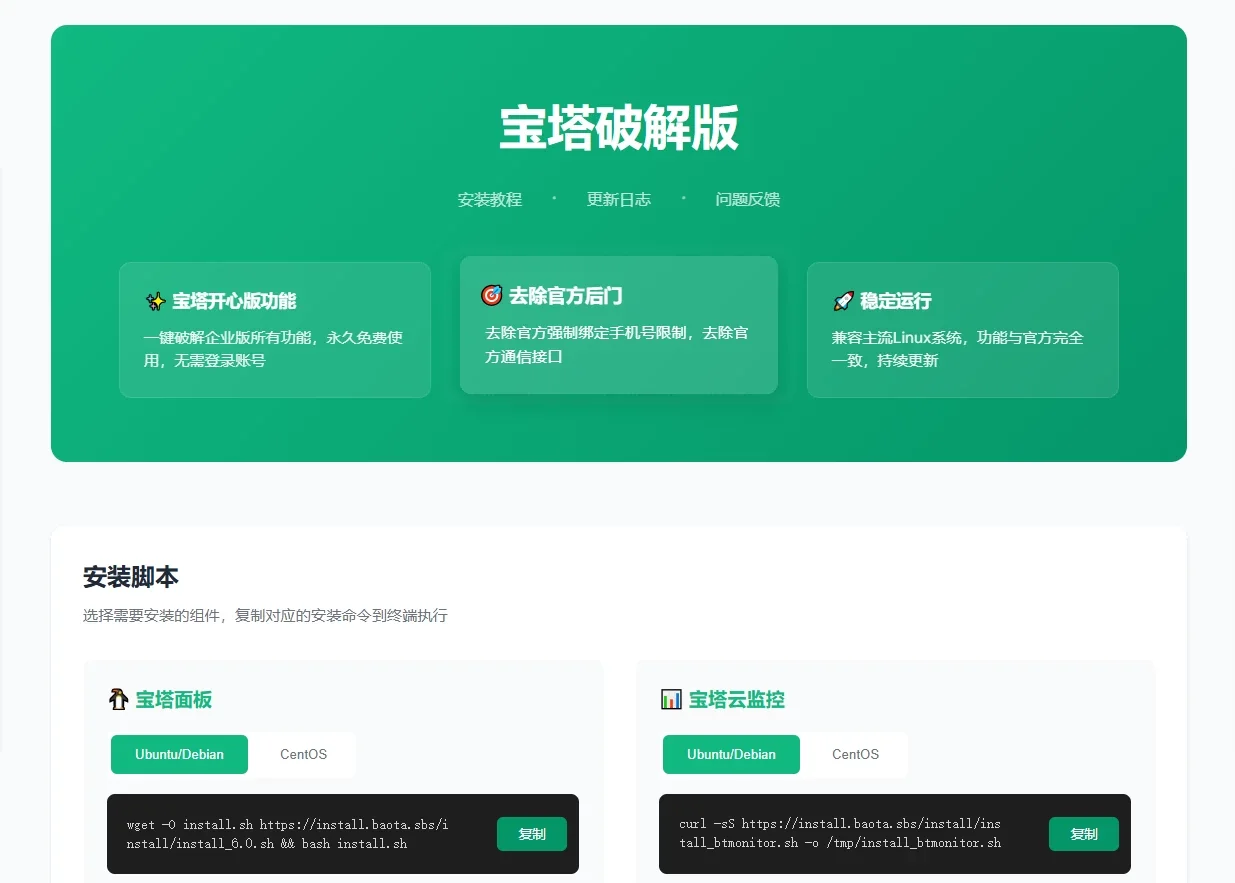Switch to Ubuntu/Debian tab in 宝塔云监控

point(731,755)
